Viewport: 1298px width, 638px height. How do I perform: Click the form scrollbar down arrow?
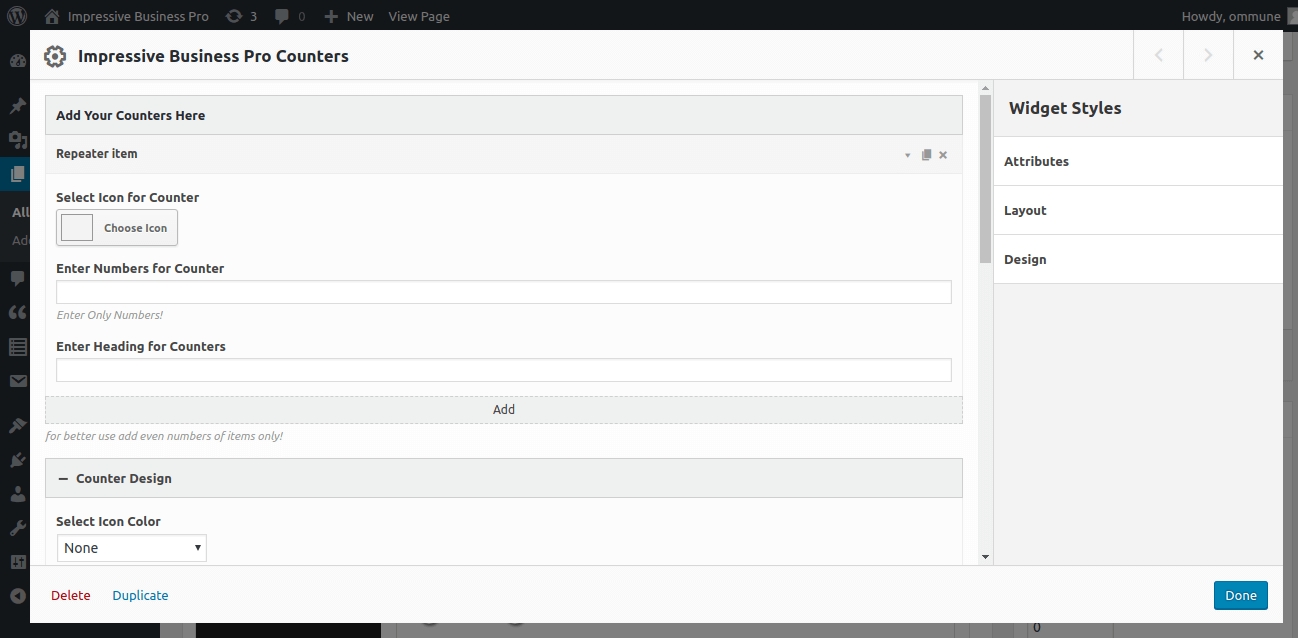(985, 557)
